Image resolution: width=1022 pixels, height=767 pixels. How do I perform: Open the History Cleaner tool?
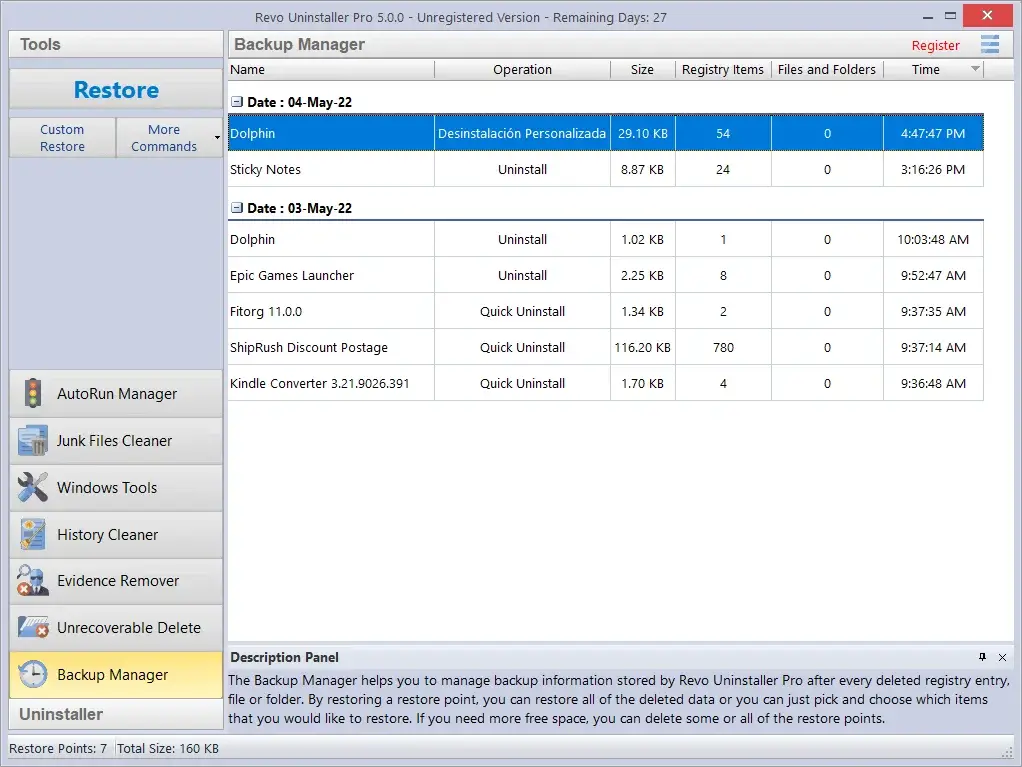click(115, 535)
